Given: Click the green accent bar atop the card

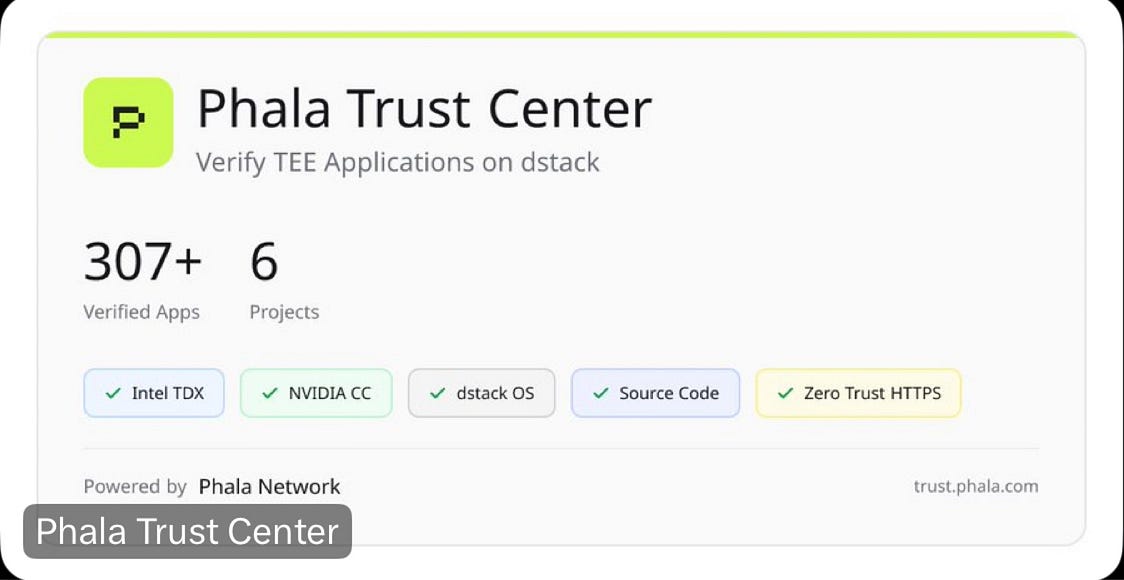Looking at the screenshot, I should [x=560, y=33].
